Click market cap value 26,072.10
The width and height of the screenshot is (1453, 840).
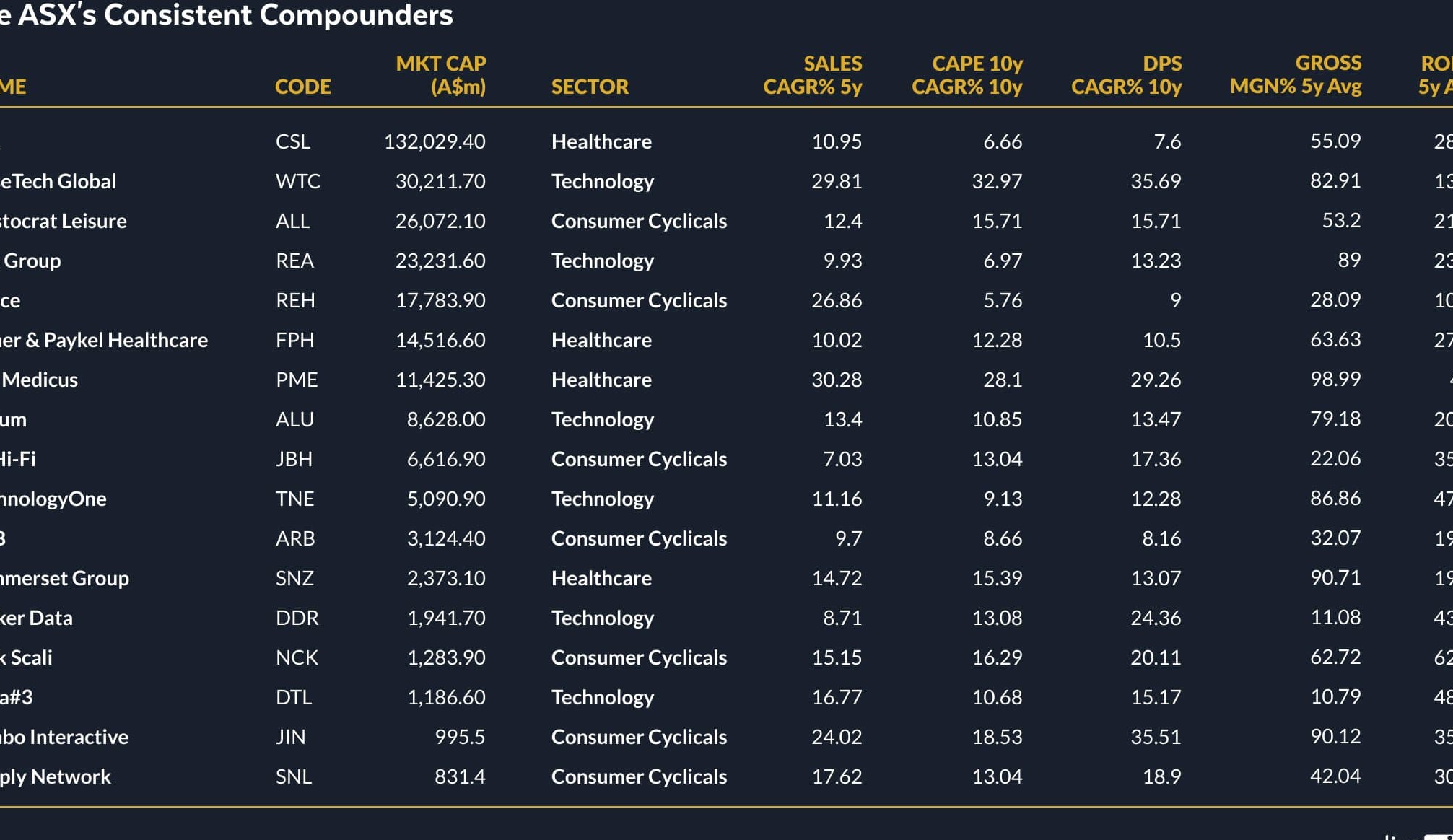440,221
